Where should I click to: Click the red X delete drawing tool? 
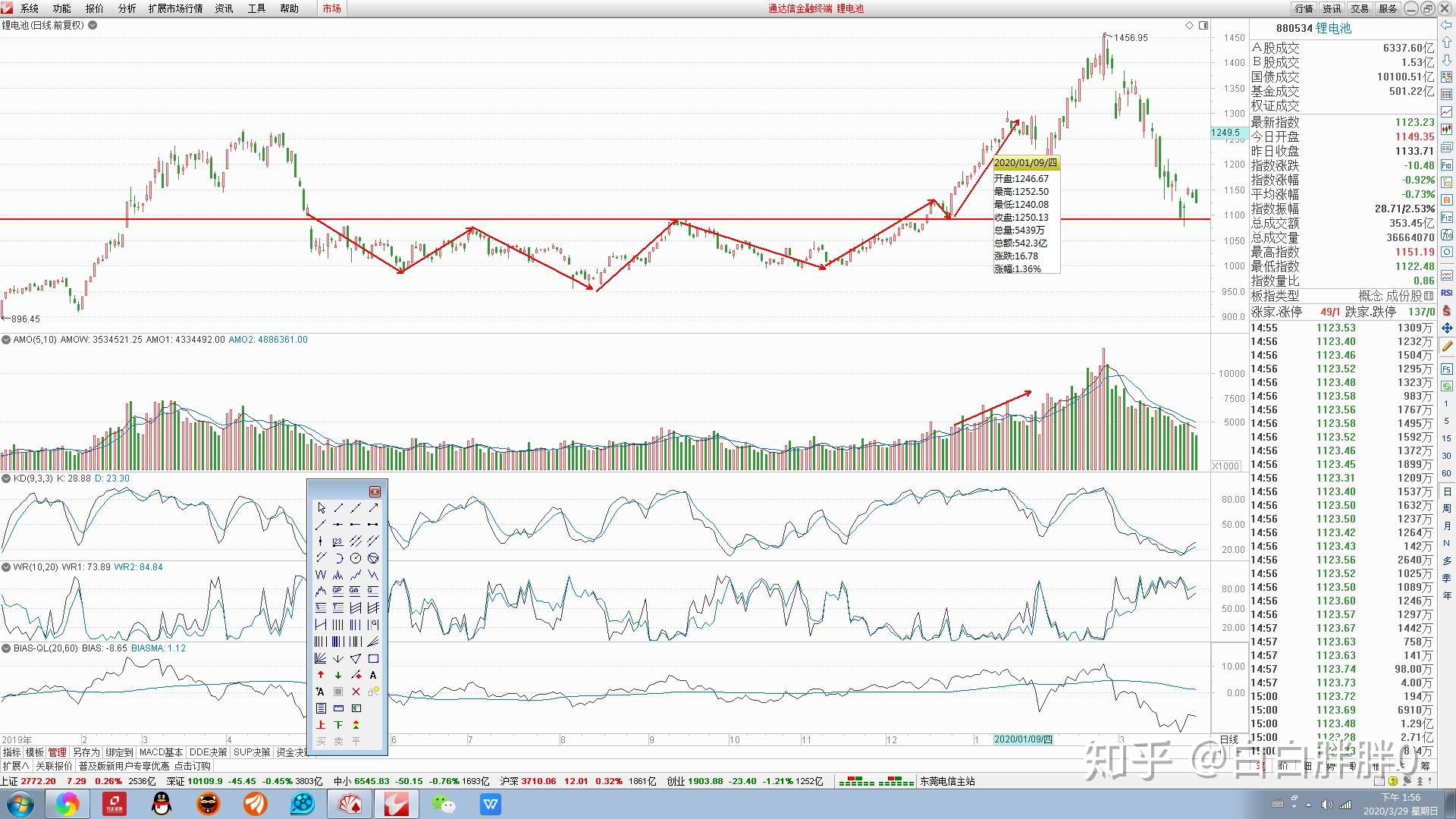[356, 692]
